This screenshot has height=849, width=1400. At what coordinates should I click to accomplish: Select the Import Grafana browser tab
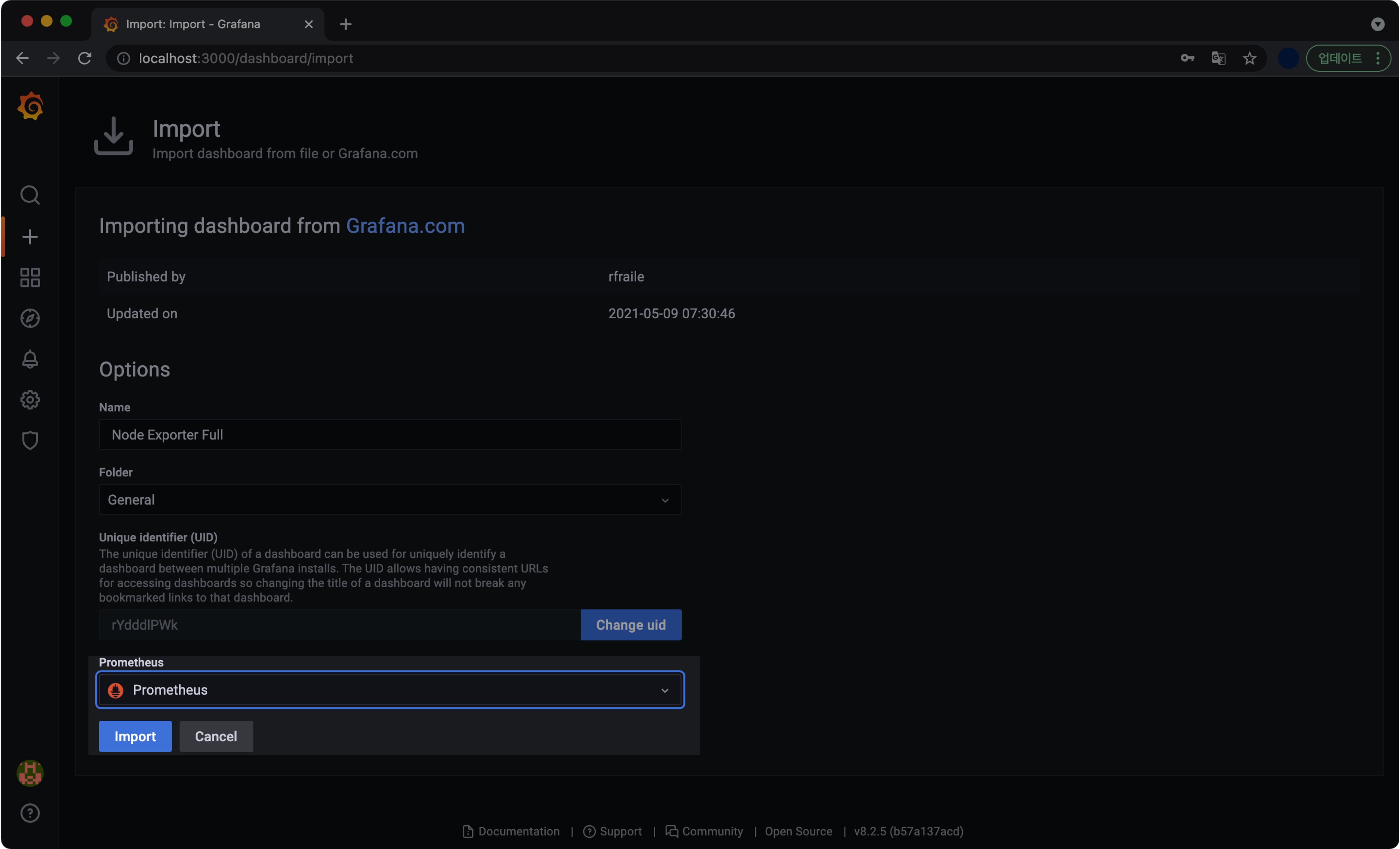click(x=193, y=24)
